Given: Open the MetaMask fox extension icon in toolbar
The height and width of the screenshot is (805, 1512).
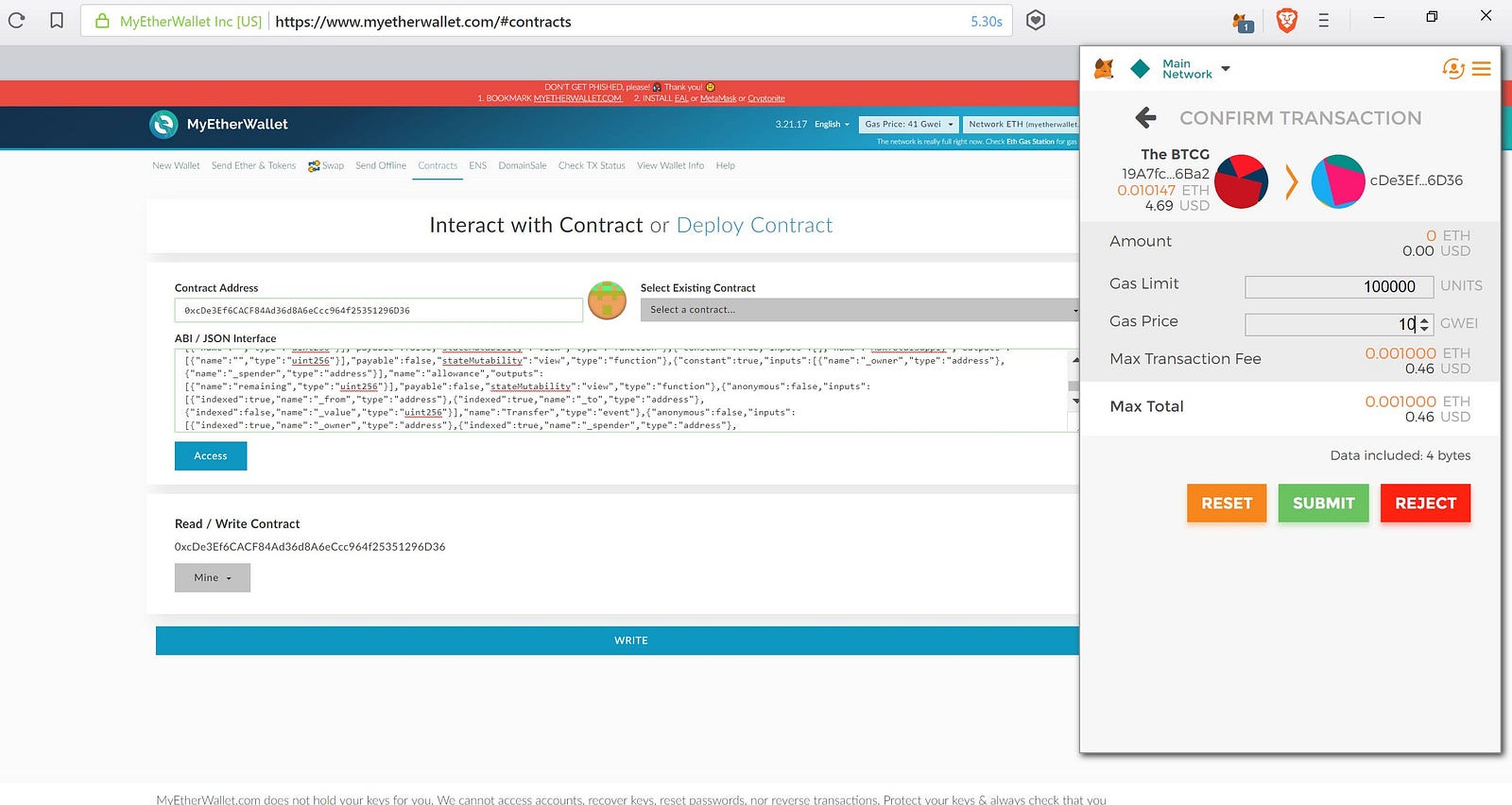Looking at the screenshot, I should (x=1243, y=22).
